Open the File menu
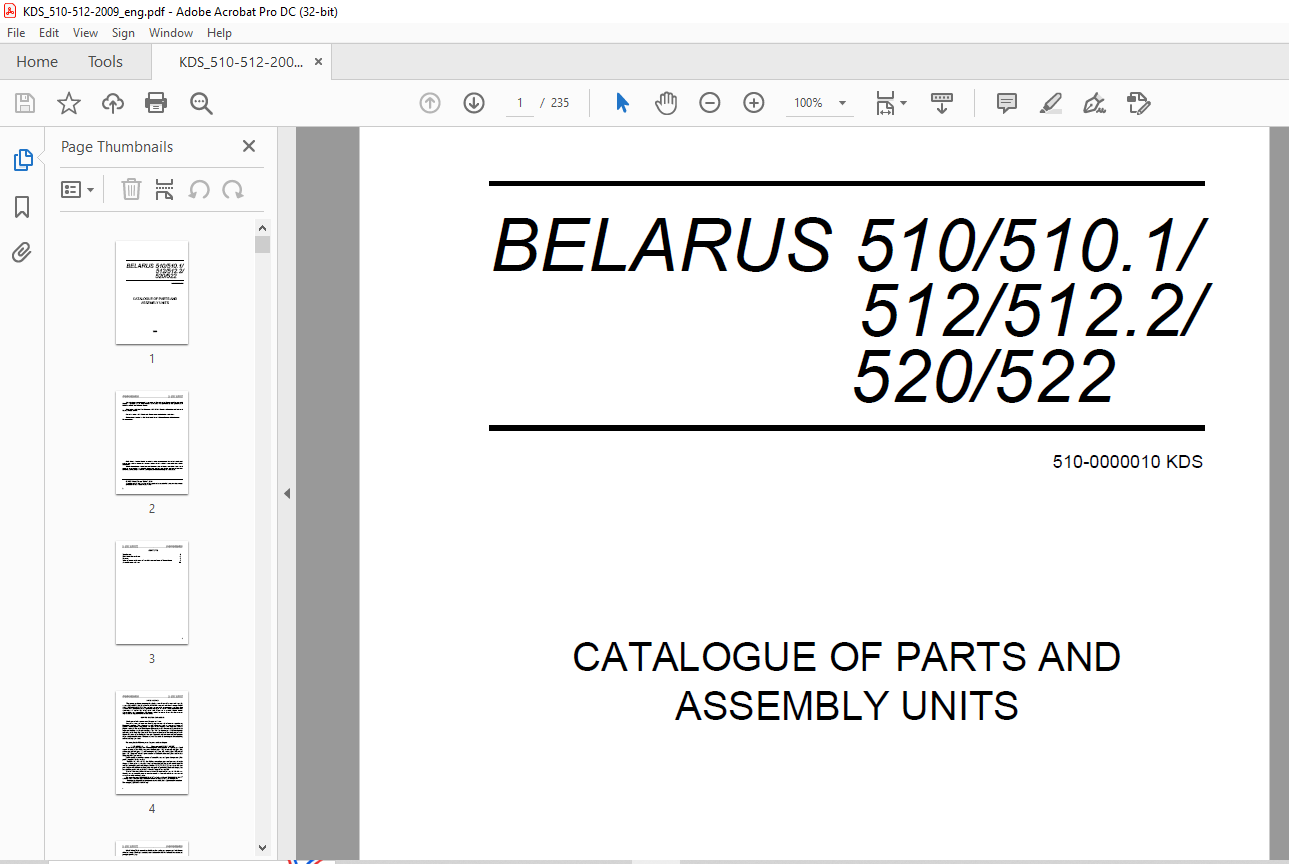This screenshot has width=1289, height=864. [16, 33]
